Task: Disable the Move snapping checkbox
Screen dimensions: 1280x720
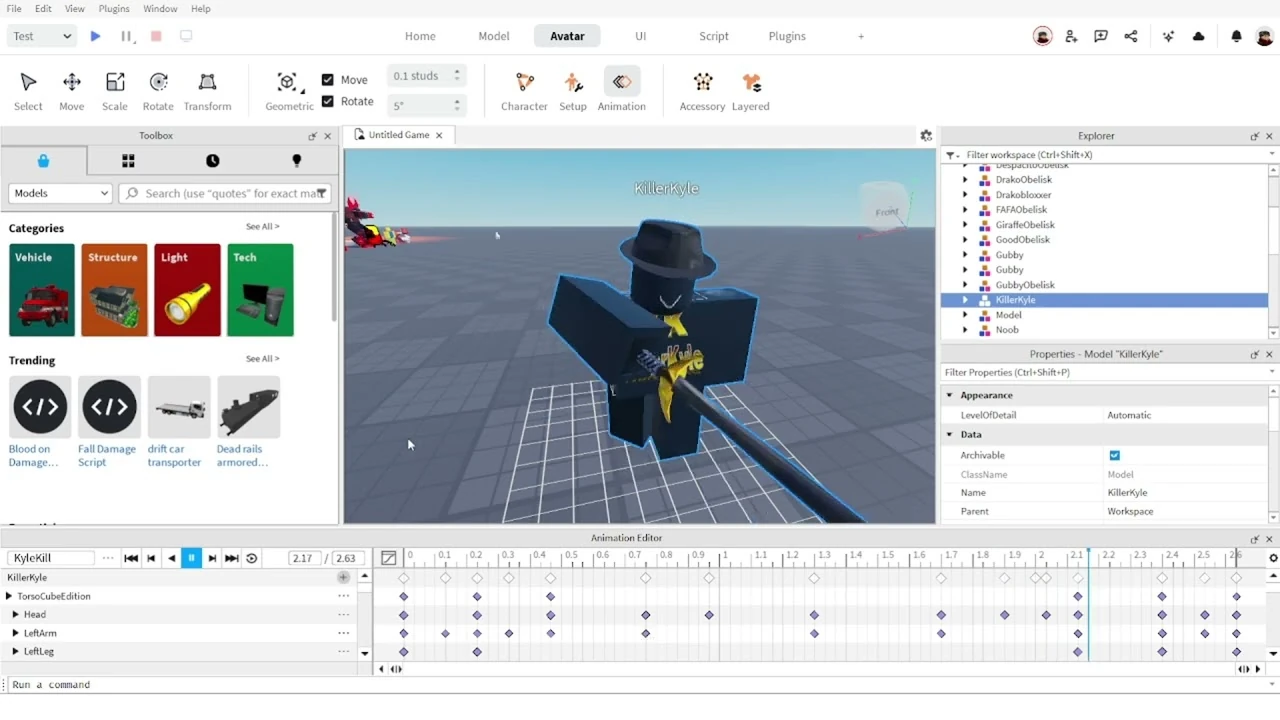Action: 328,80
